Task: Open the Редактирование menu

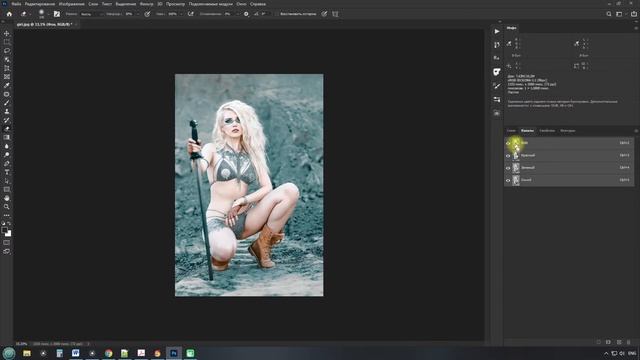Action: coord(40,4)
